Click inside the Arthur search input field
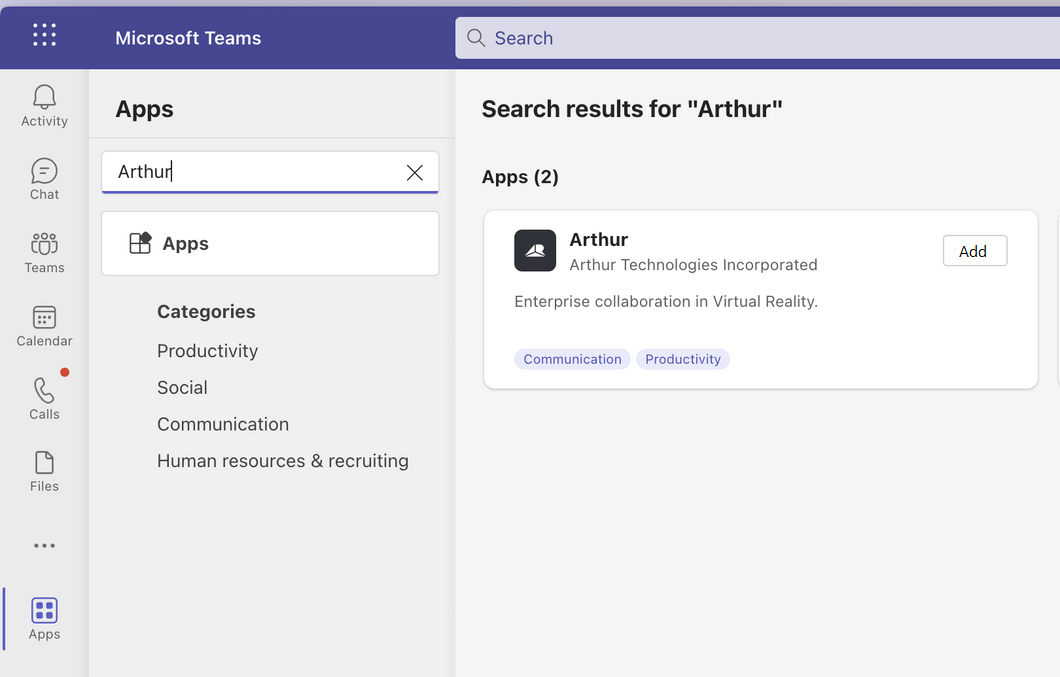1060x677 pixels. (250, 172)
